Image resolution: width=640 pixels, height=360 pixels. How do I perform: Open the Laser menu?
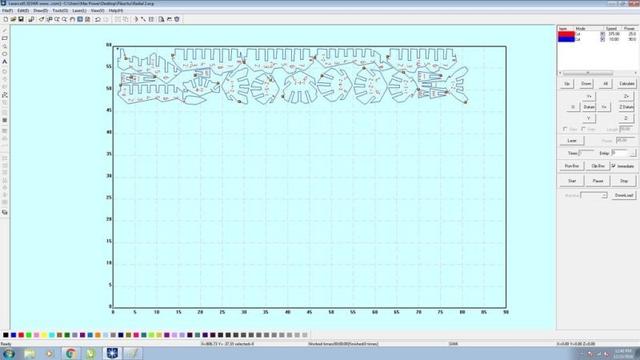tap(79, 10)
